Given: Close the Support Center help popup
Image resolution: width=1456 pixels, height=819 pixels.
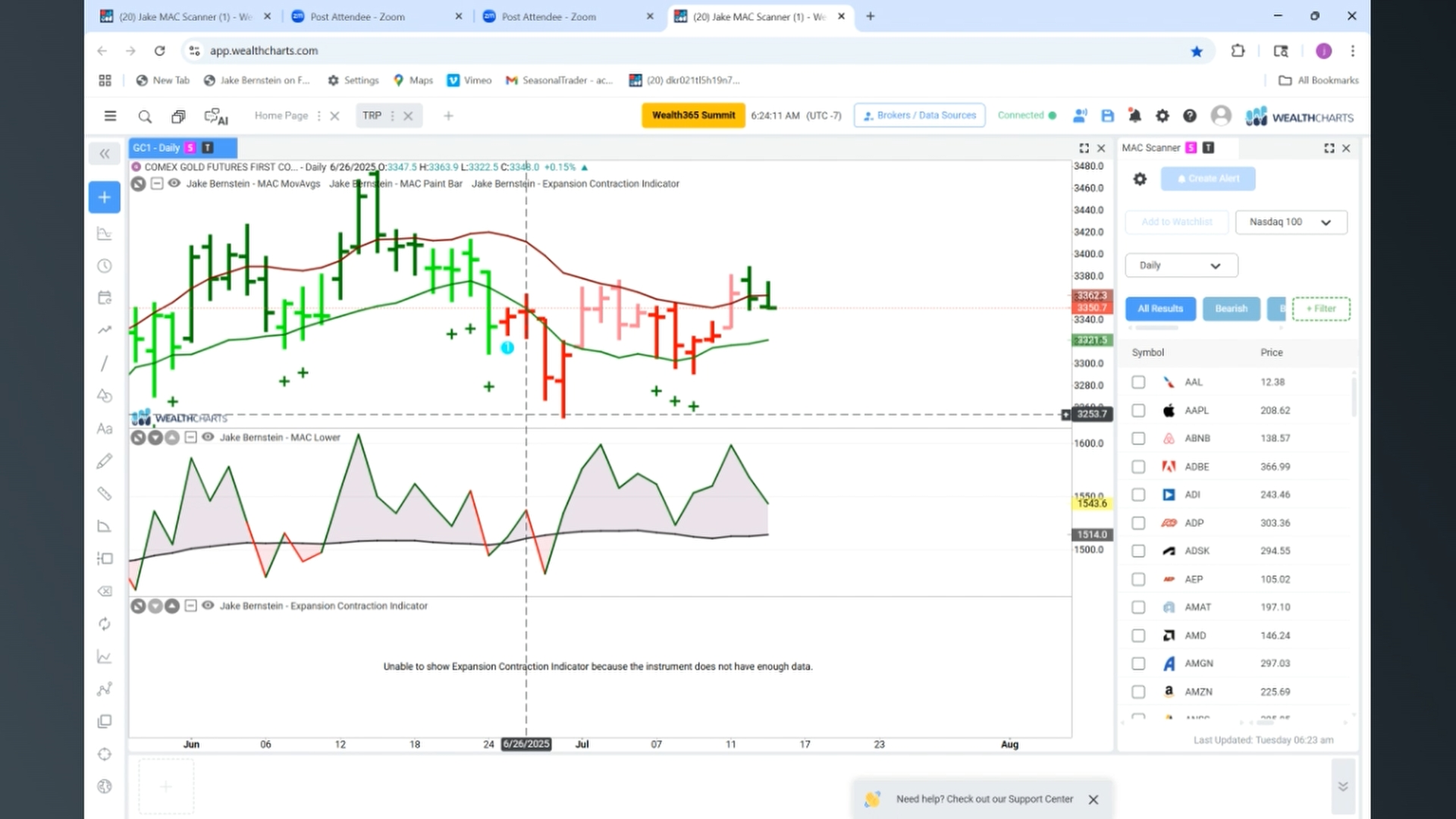Looking at the screenshot, I should point(1094,799).
